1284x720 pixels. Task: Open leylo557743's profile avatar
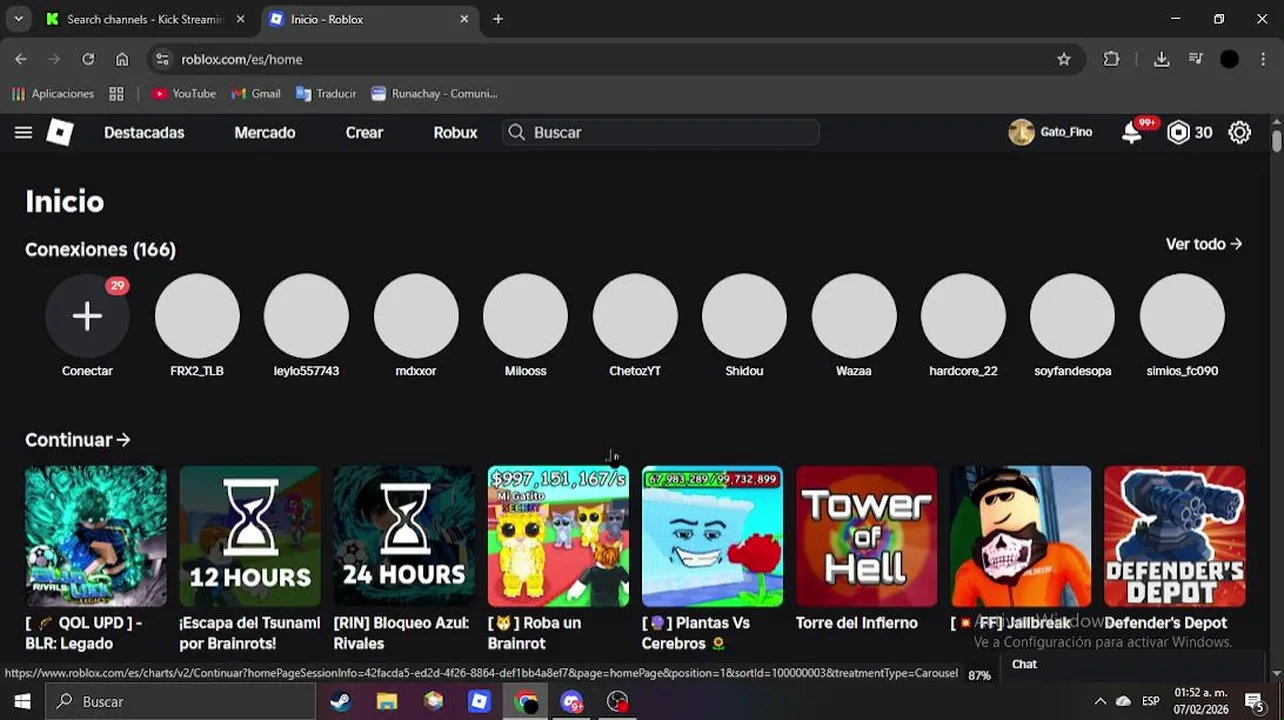pos(306,316)
